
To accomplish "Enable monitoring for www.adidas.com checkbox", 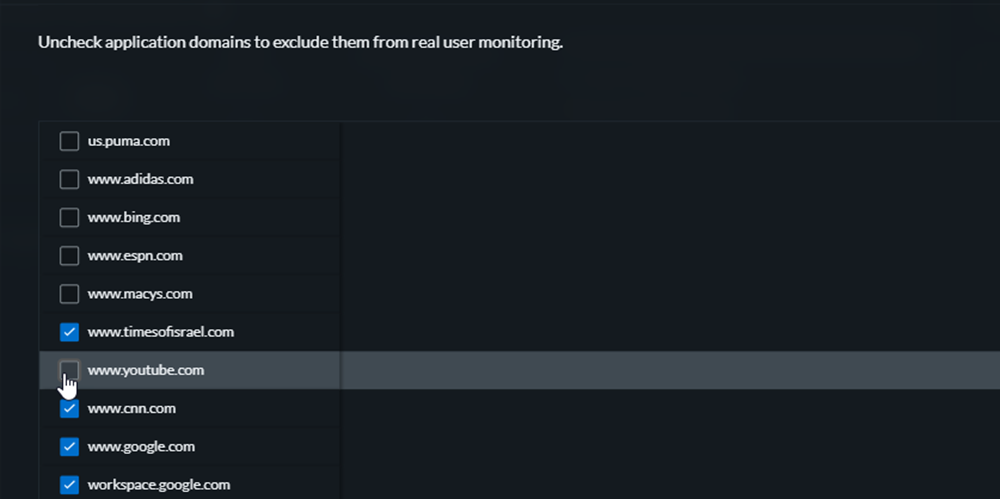I will pyautogui.click(x=69, y=179).
